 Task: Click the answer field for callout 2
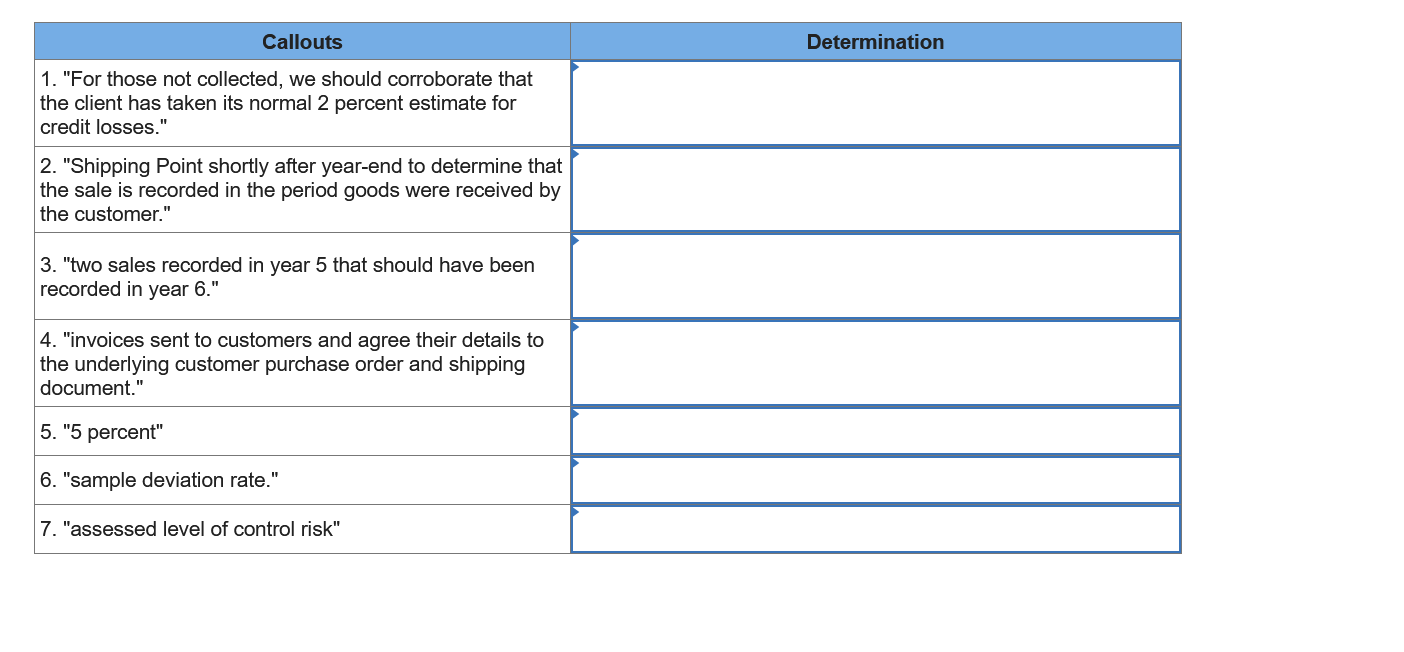pyautogui.click(x=875, y=189)
